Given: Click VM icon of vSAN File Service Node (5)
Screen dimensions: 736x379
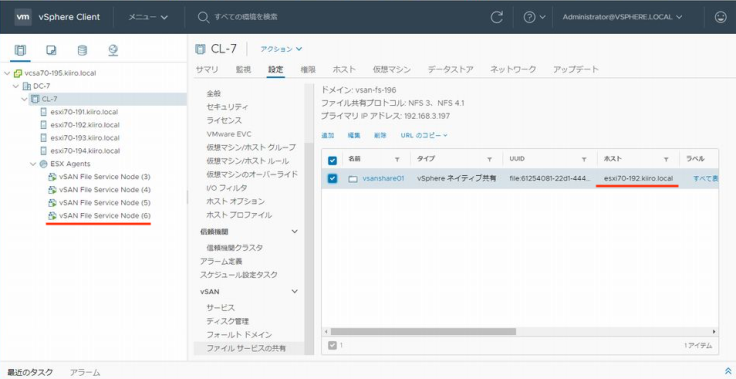Looking at the screenshot, I should [x=53, y=202].
